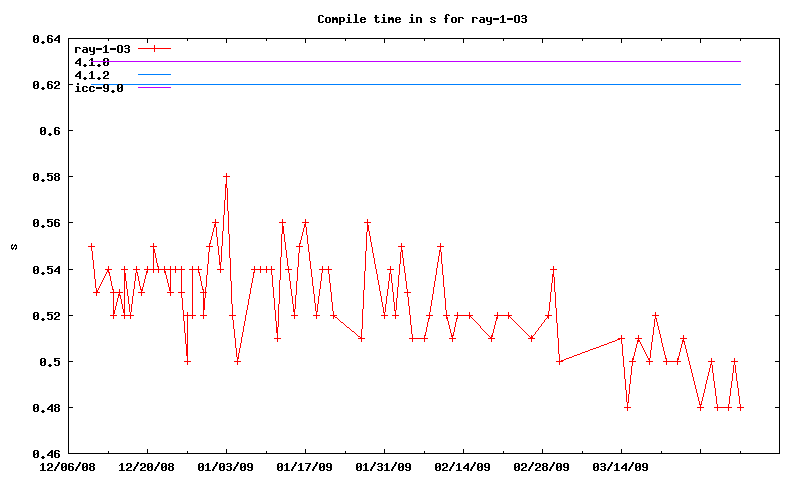Click the 0.58 y-axis tick label
The image size is (800, 480).
click(47, 177)
